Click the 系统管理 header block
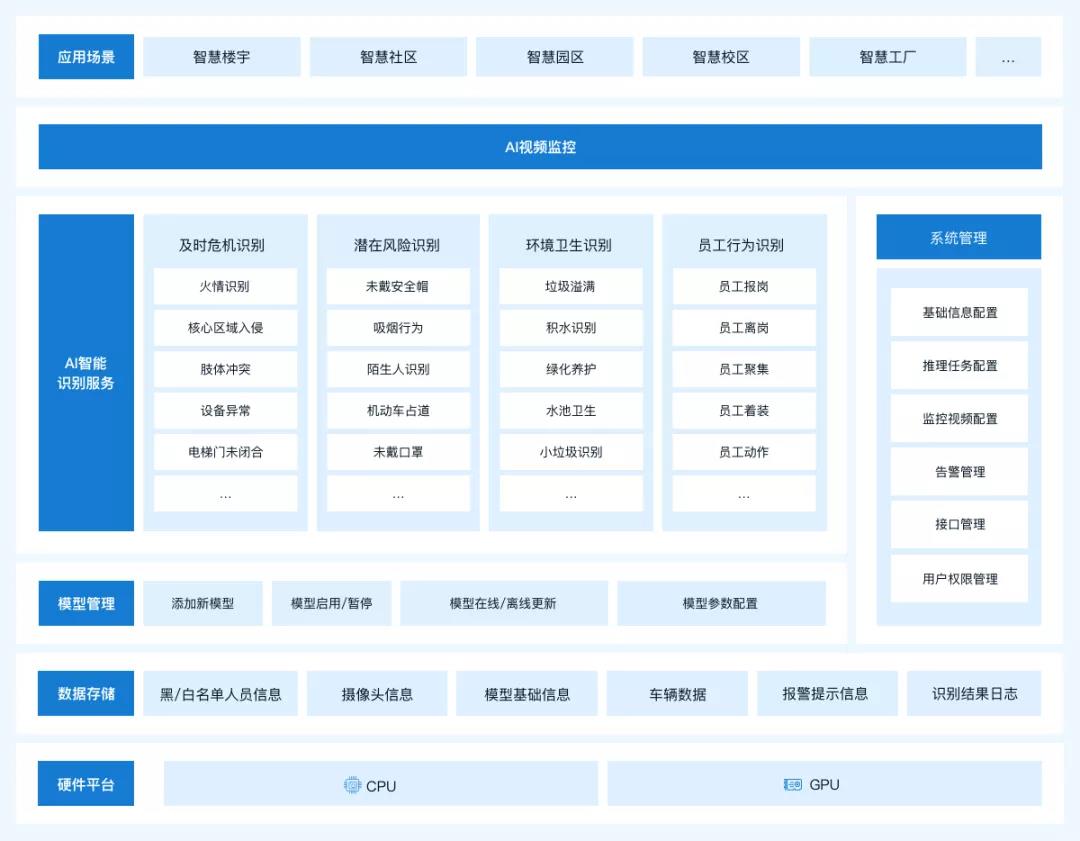The width and height of the screenshot is (1080, 841). pyautogui.click(x=959, y=237)
